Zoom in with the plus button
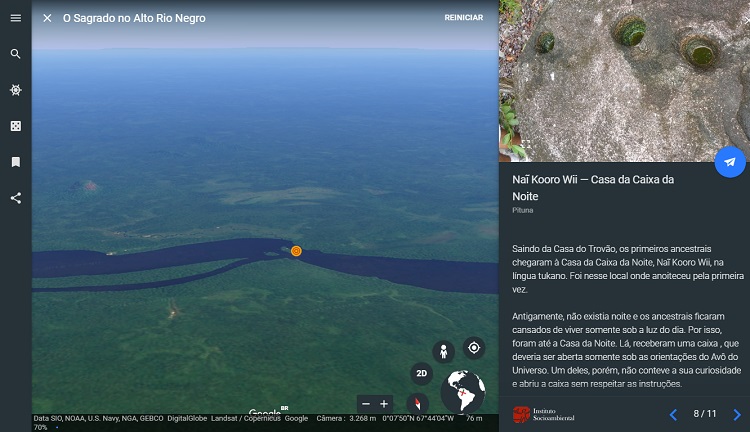This screenshot has height=432, width=750. click(384, 404)
